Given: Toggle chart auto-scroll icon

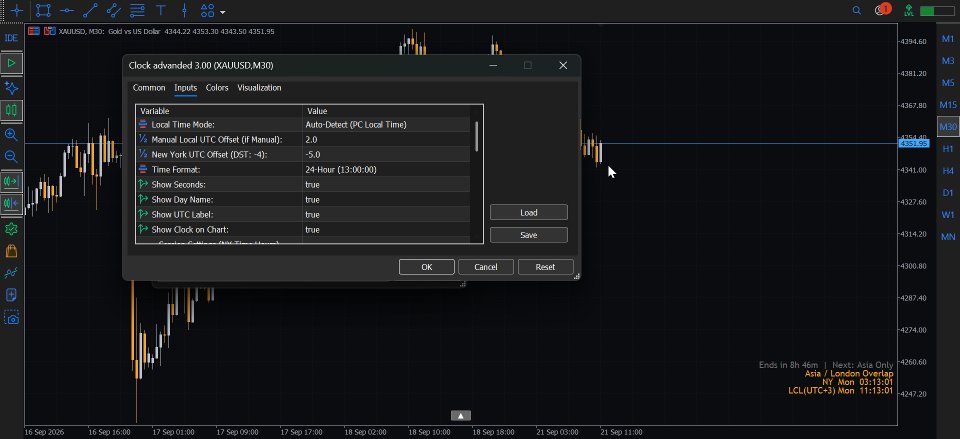Looking at the screenshot, I should click(11, 181).
